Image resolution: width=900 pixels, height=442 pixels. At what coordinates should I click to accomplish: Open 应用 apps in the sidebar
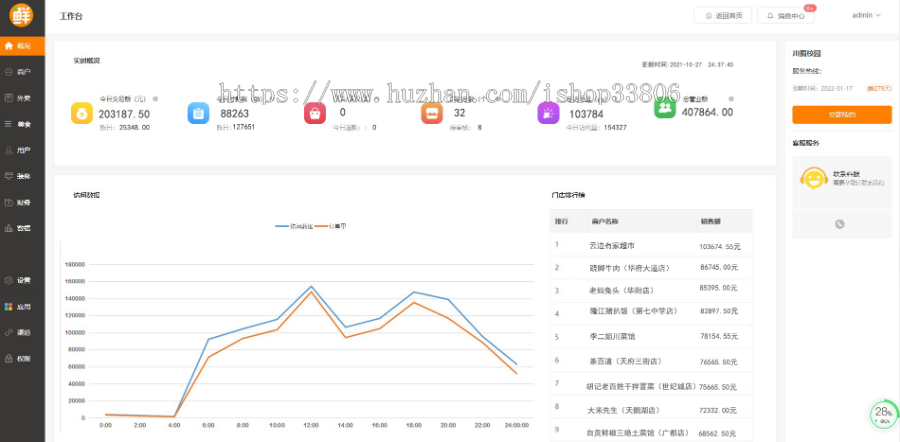point(22,307)
